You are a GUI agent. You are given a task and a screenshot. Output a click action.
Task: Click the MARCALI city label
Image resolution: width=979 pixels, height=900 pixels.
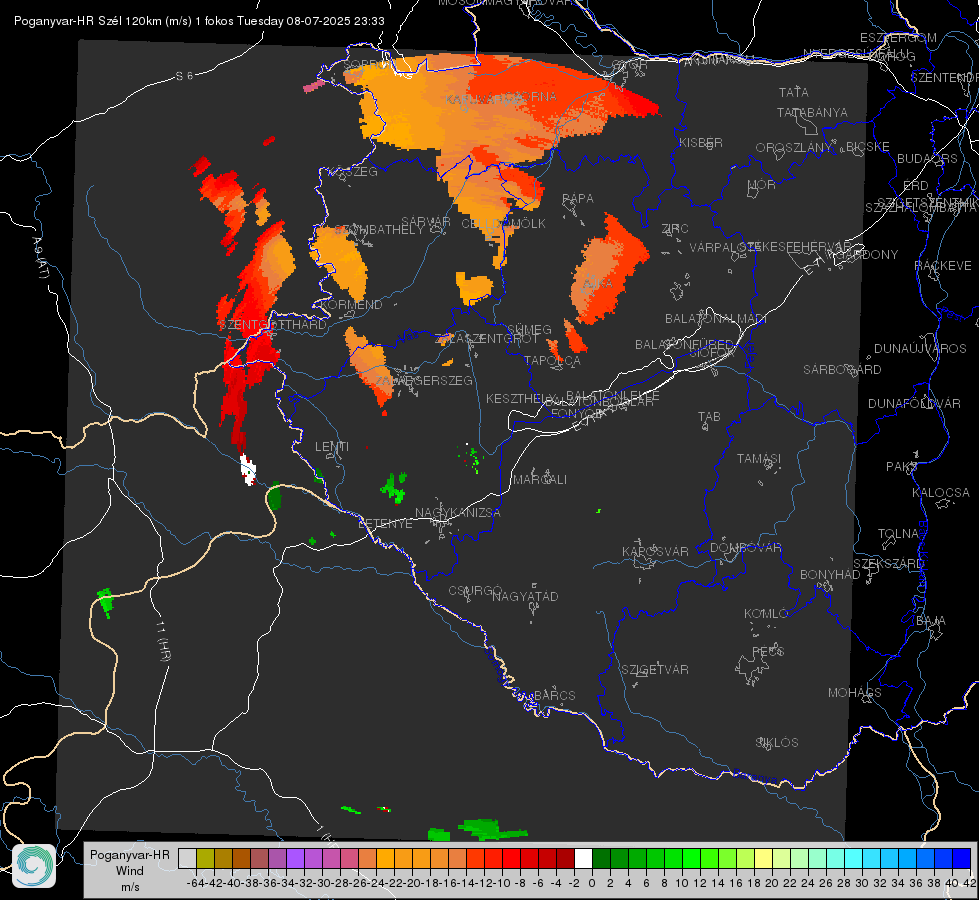(x=540, y=480)
